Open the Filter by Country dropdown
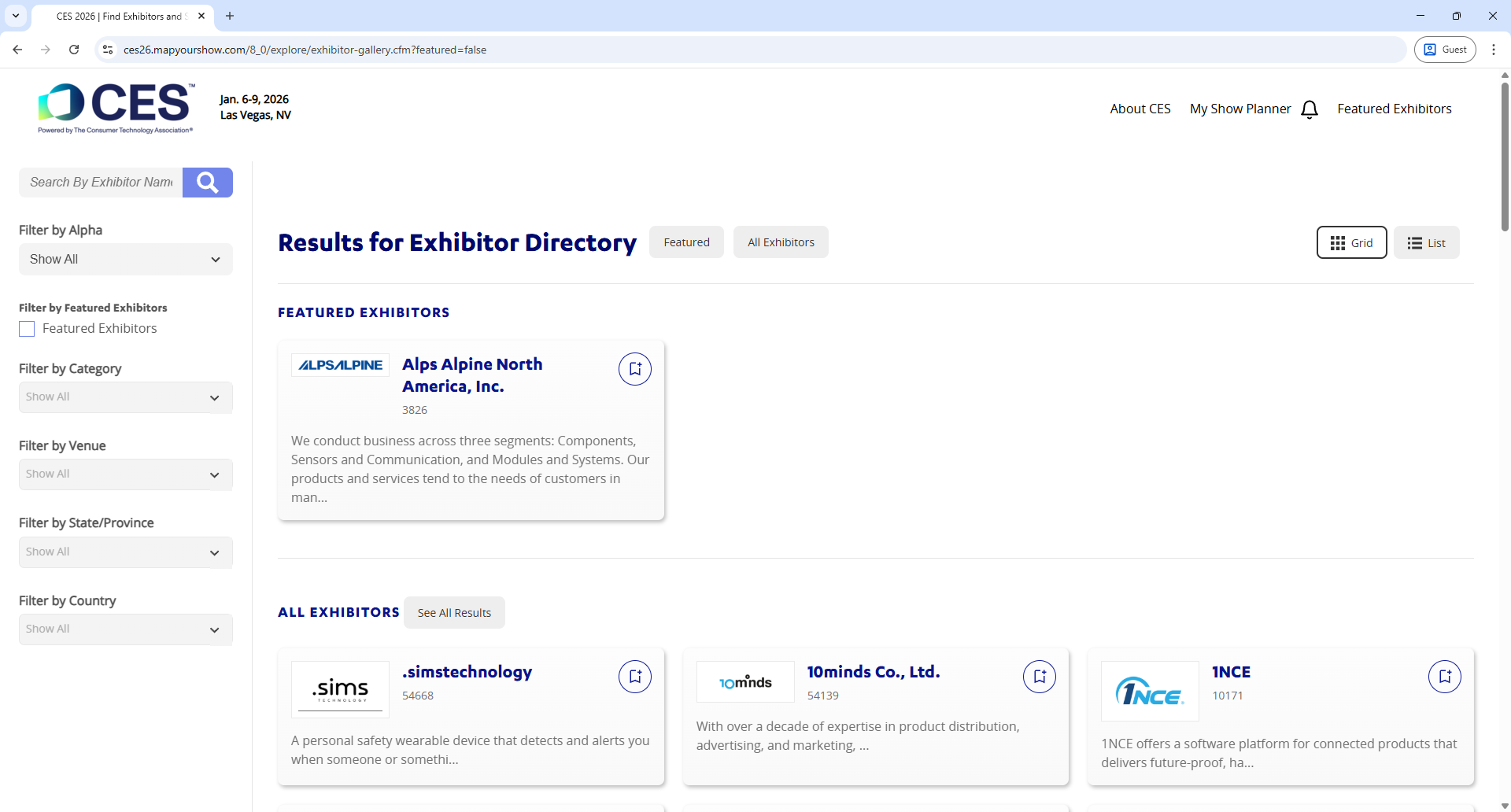 pos(125,629)
